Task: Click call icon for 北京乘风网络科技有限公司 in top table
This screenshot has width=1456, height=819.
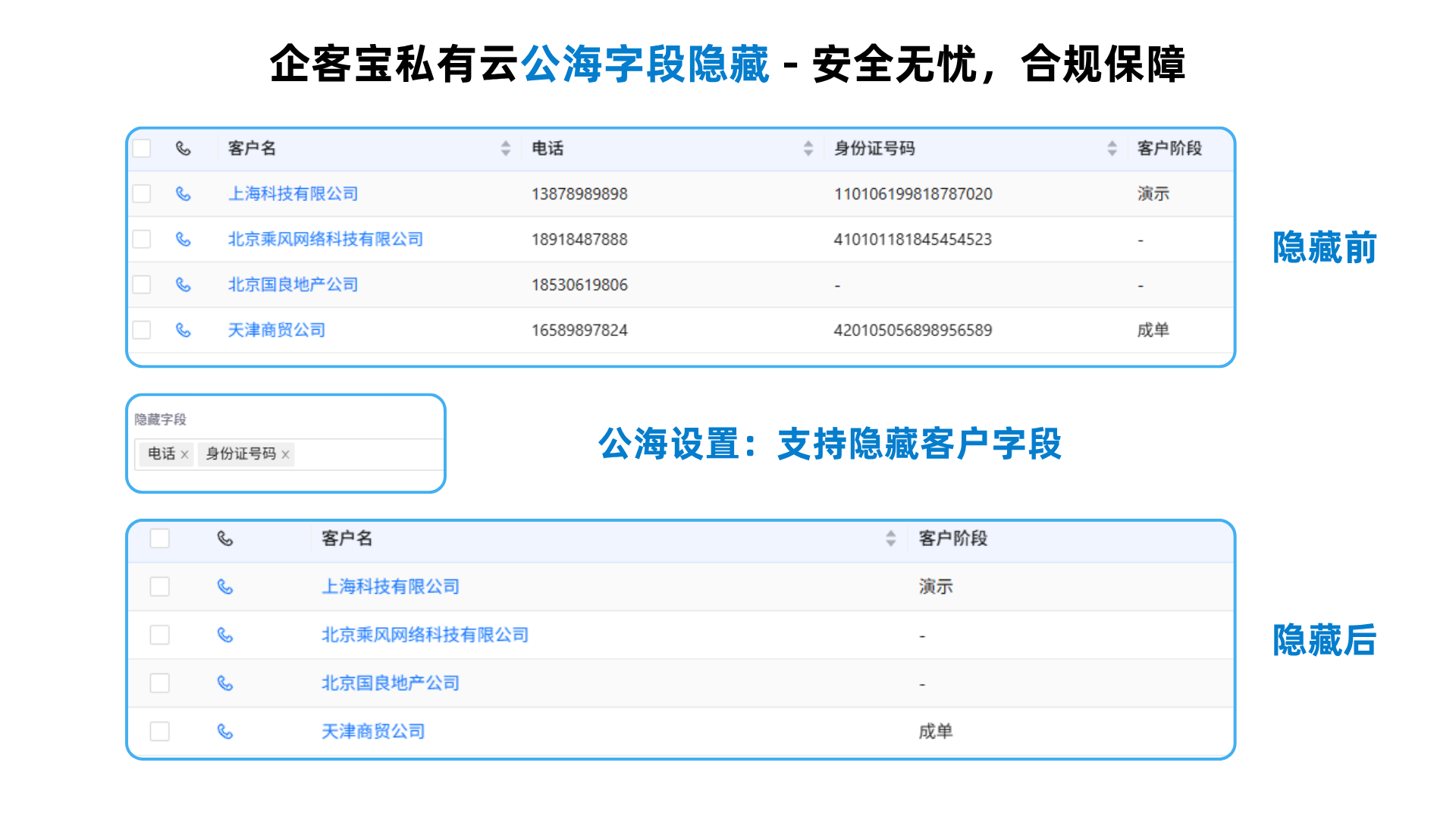Action: pos(183,239)
